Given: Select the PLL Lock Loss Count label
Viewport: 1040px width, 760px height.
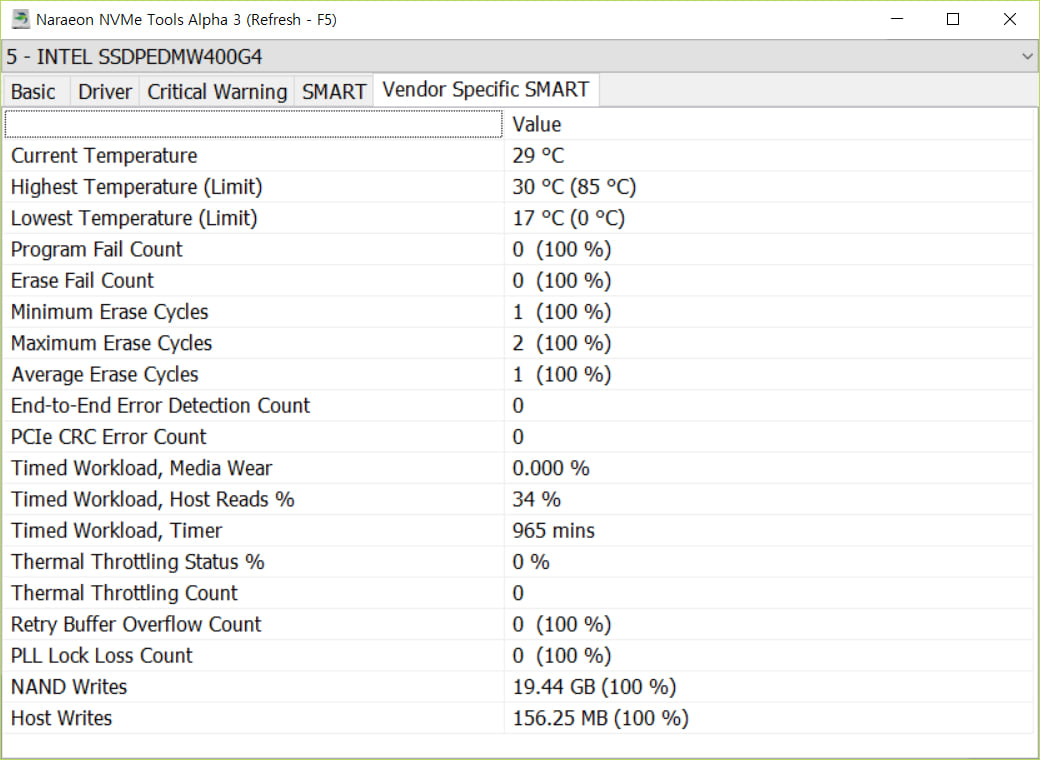Looking at the screenshot, I should click(101, 655).
